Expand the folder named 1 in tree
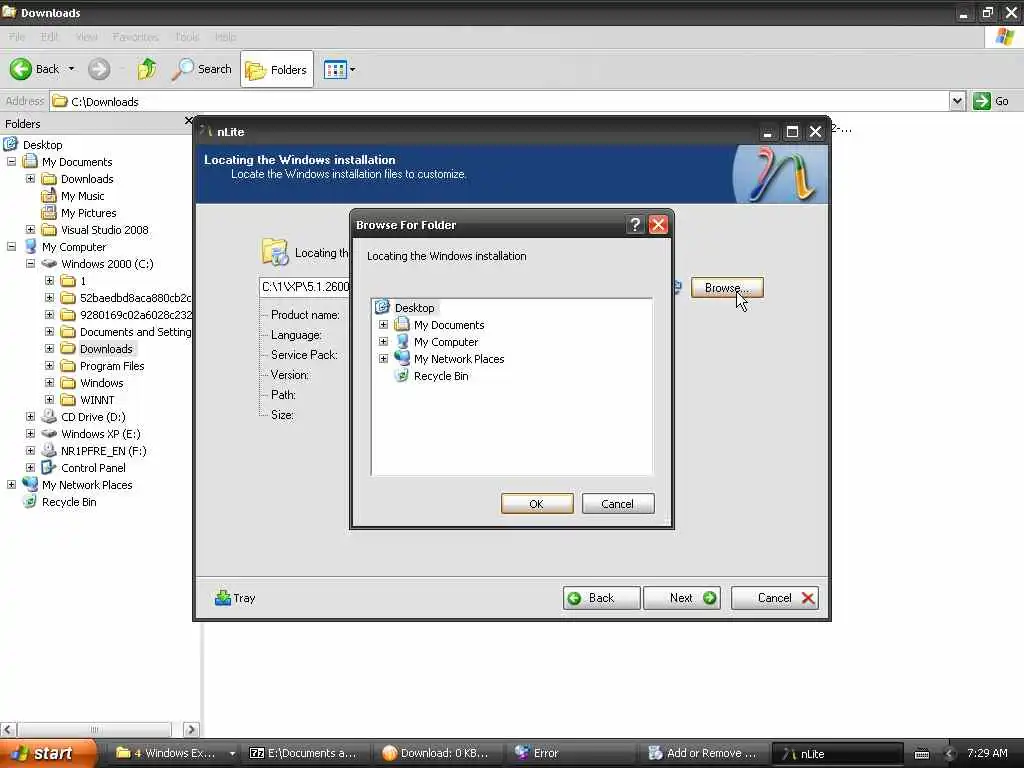Screen dimensions: 1024x768 pyautogui.click(x=49, y=281)
